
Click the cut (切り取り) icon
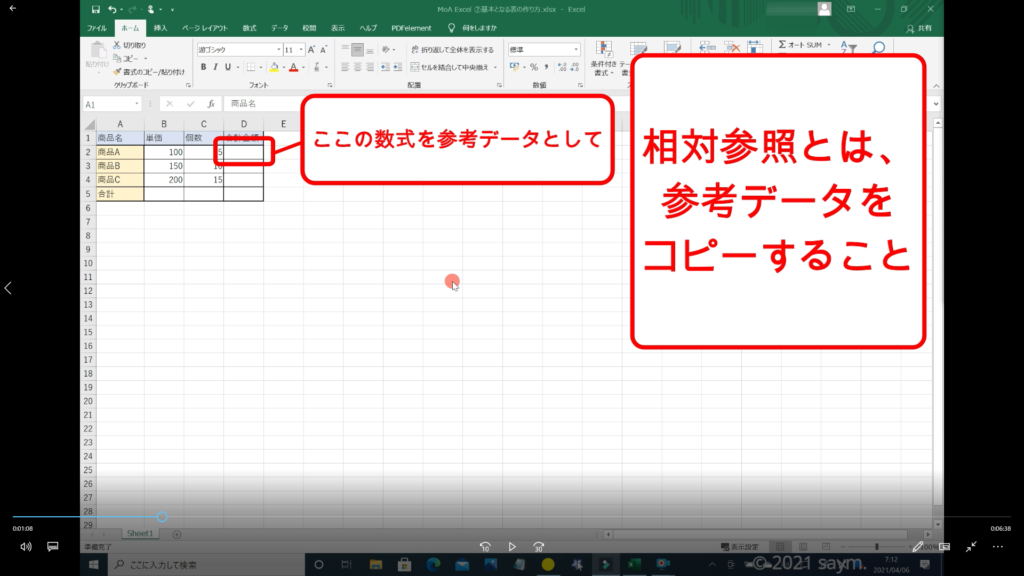pyautogui.click(x=116, y=45)
